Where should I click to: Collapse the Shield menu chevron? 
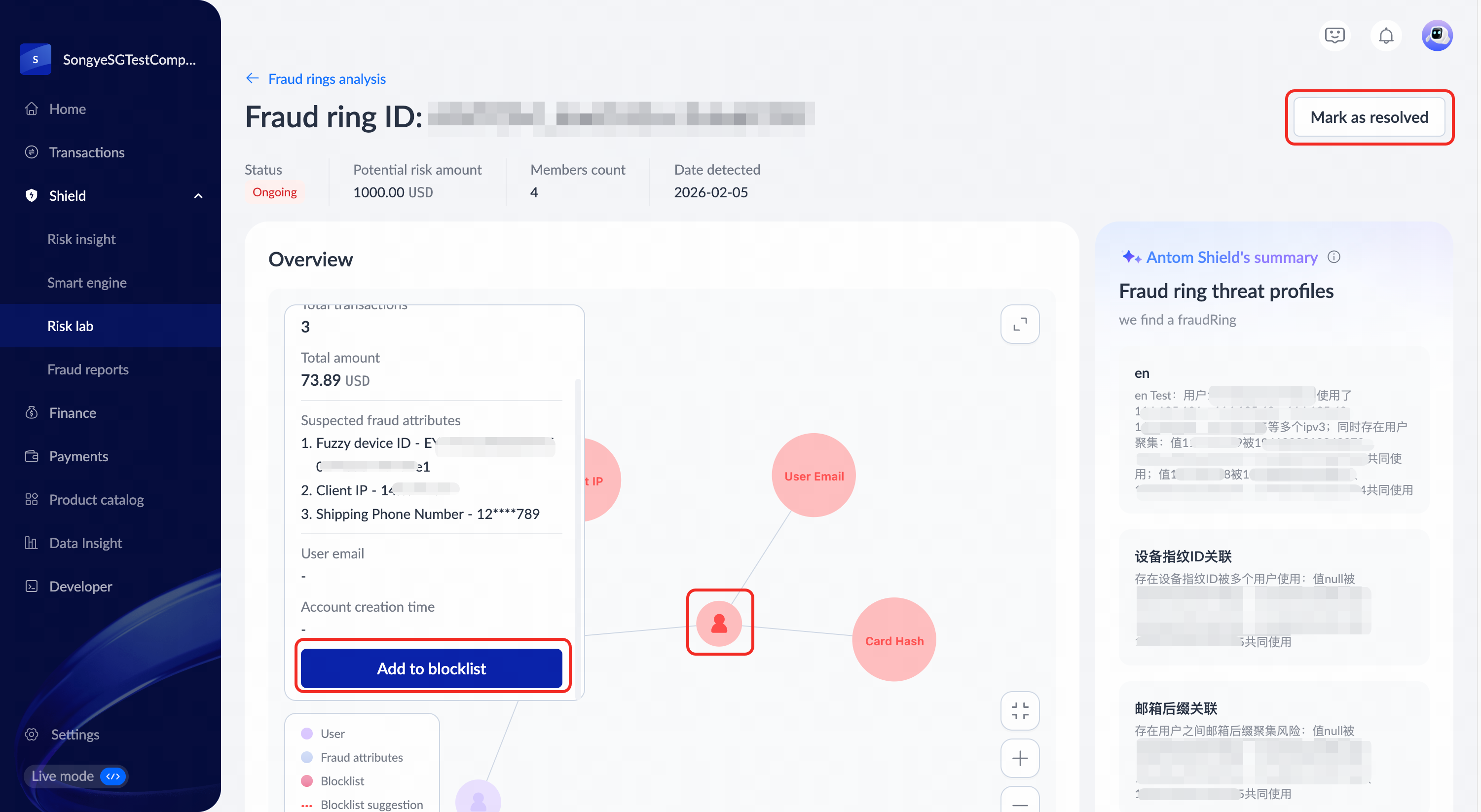pyautogui.click(x=198, y=196)
